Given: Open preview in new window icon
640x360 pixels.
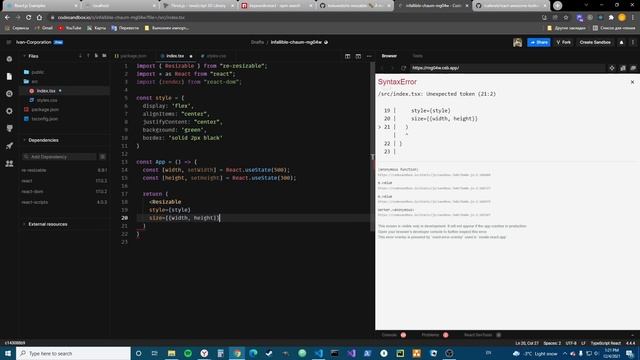Looking at the screenshot, I should point(633,68).
